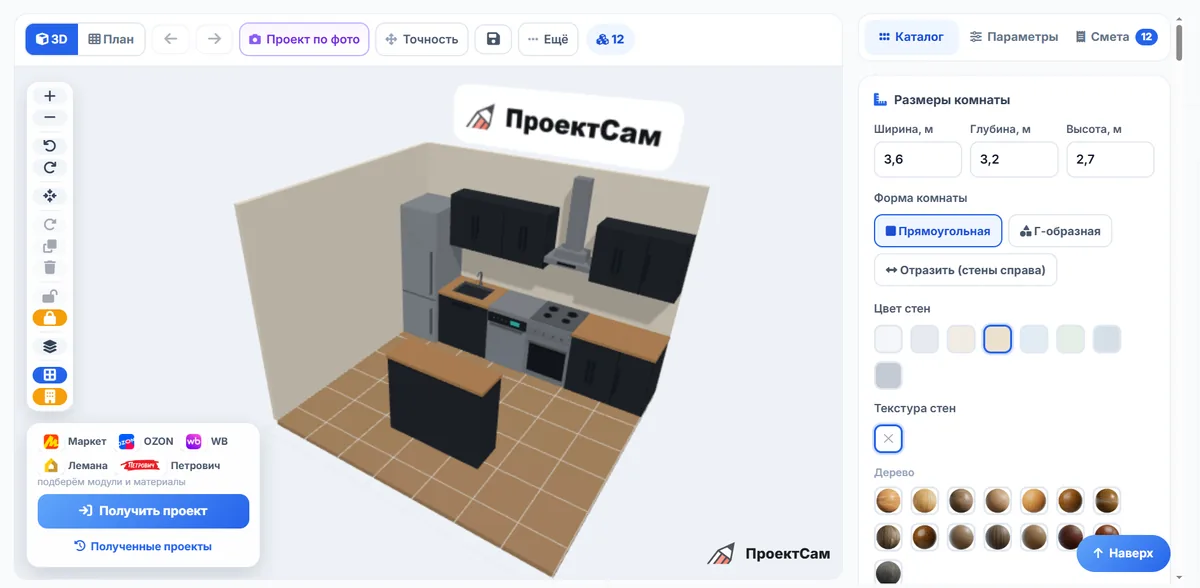Click the Получить проект button

pyautogui.click(x=144, y=511)
